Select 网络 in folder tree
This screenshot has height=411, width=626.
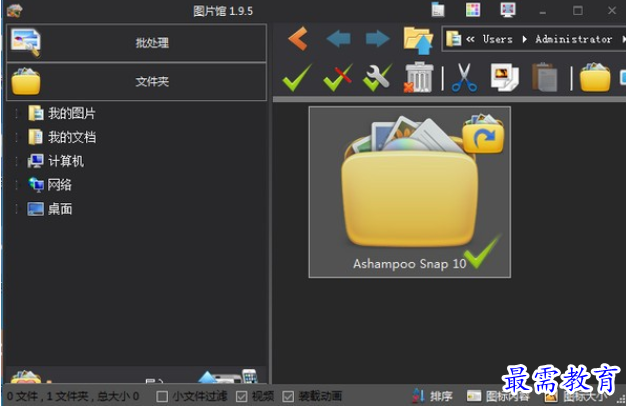pos(60,185)
